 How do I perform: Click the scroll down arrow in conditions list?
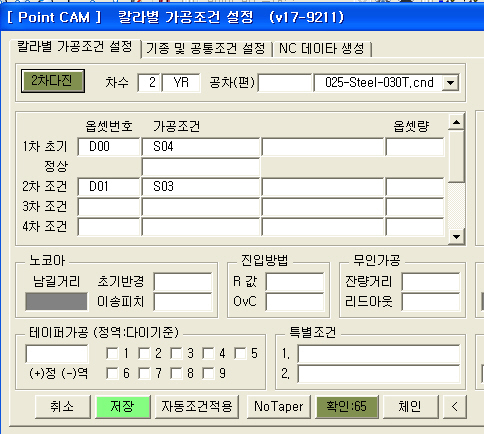click(456, 237)
